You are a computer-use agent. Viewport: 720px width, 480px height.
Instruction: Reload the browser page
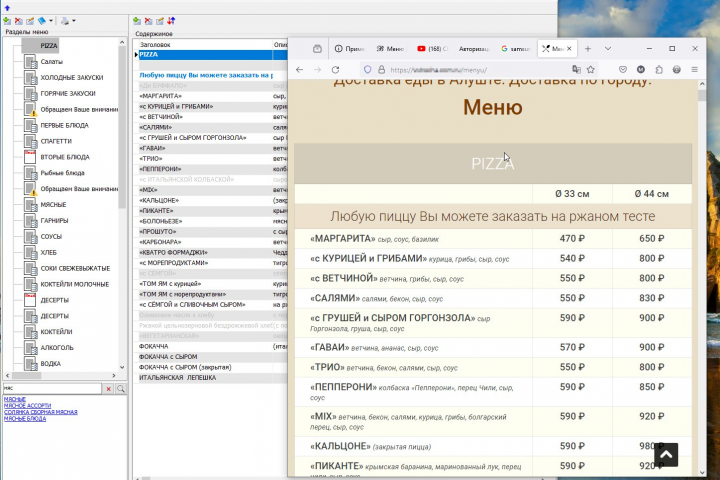tap(336, 70)
